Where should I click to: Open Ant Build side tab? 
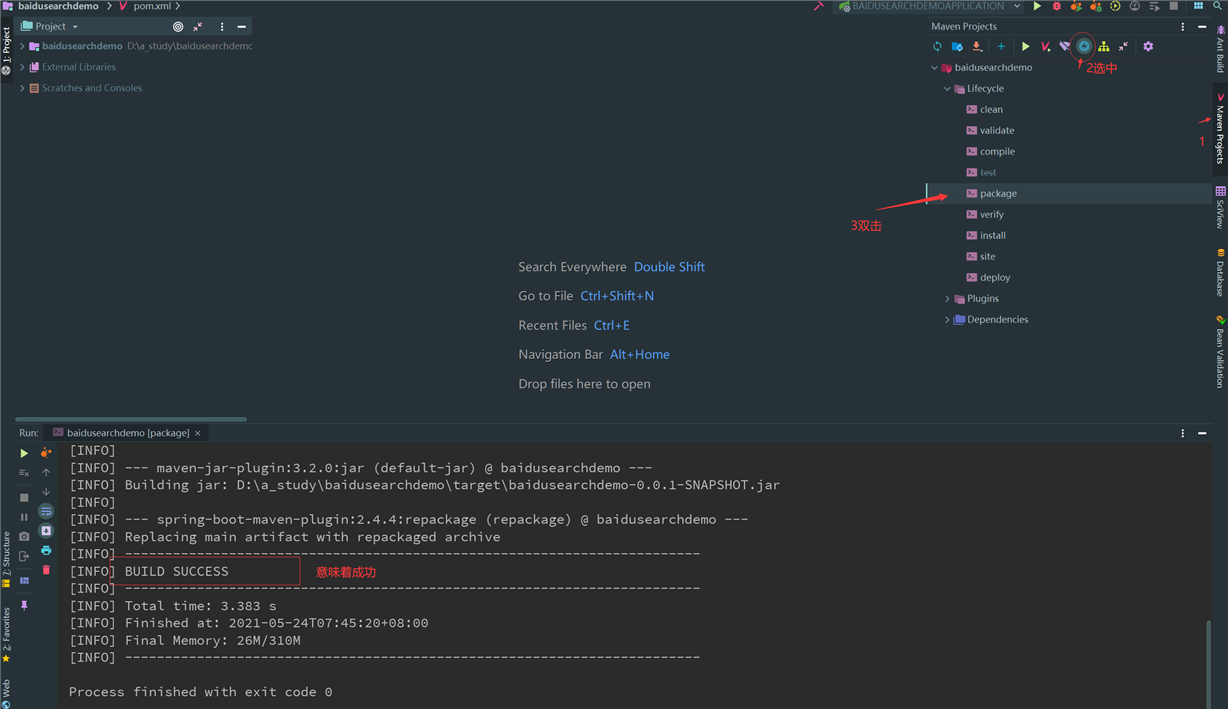[1220, 48]
